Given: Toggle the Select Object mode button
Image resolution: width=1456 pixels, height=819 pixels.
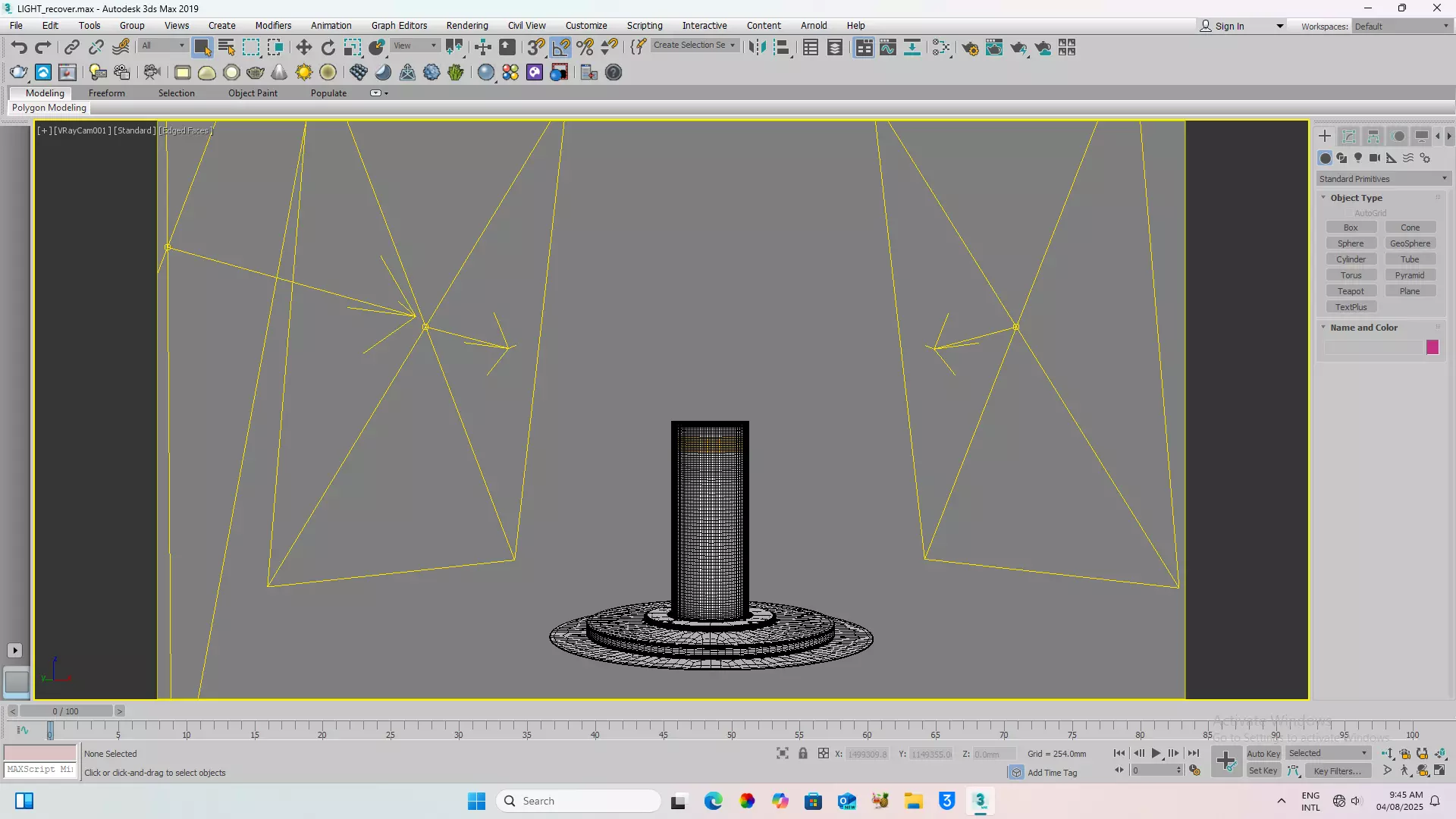Looking at the screenshot, I should (x=202, y=48).
